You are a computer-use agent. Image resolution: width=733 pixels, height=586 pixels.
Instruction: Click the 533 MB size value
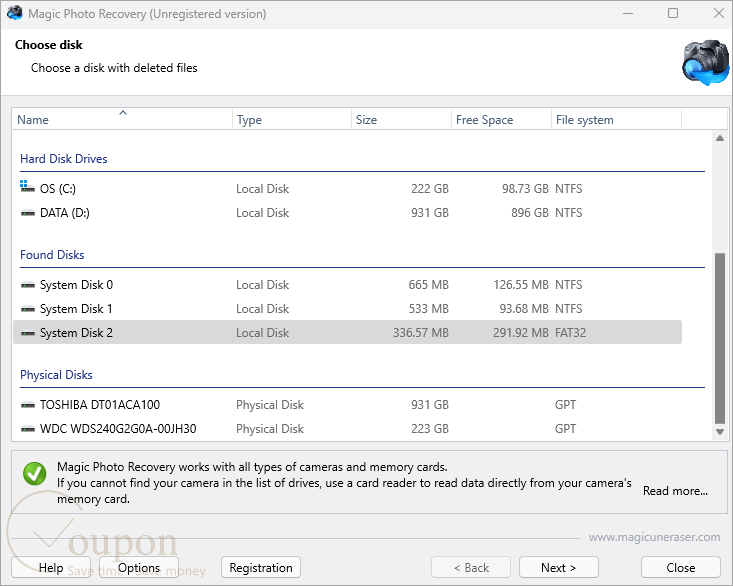point(428,309)
